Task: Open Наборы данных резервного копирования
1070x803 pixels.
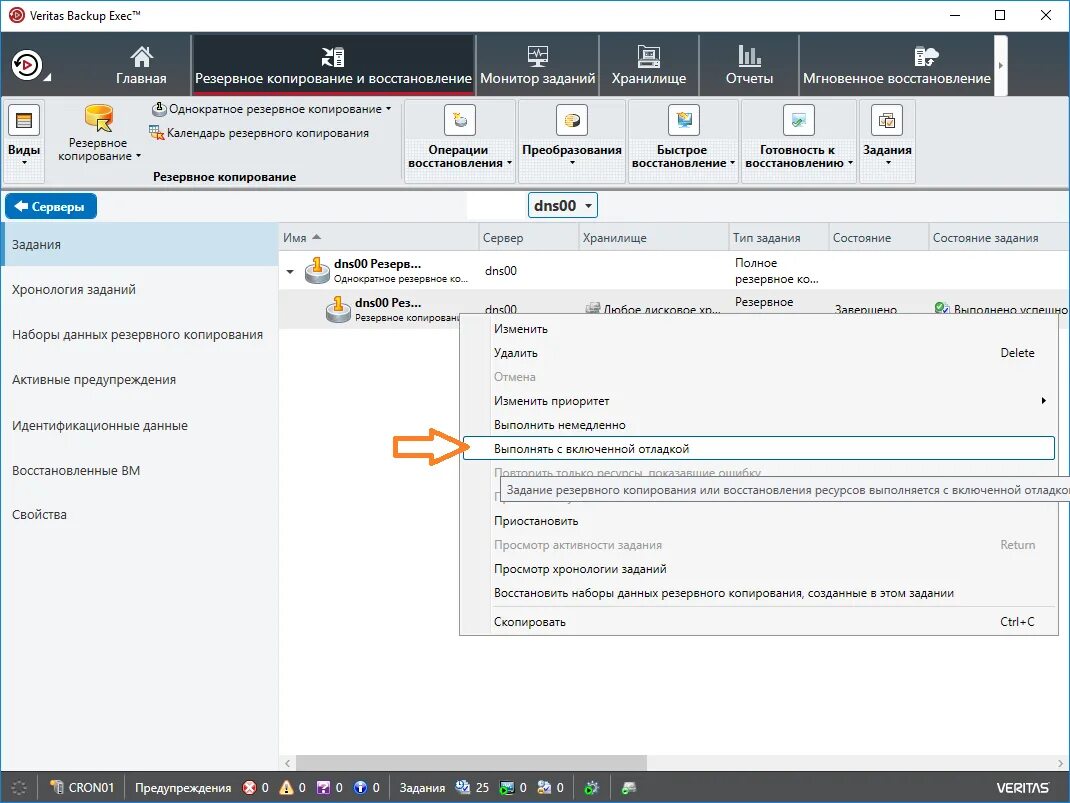Action: (139, 334)
